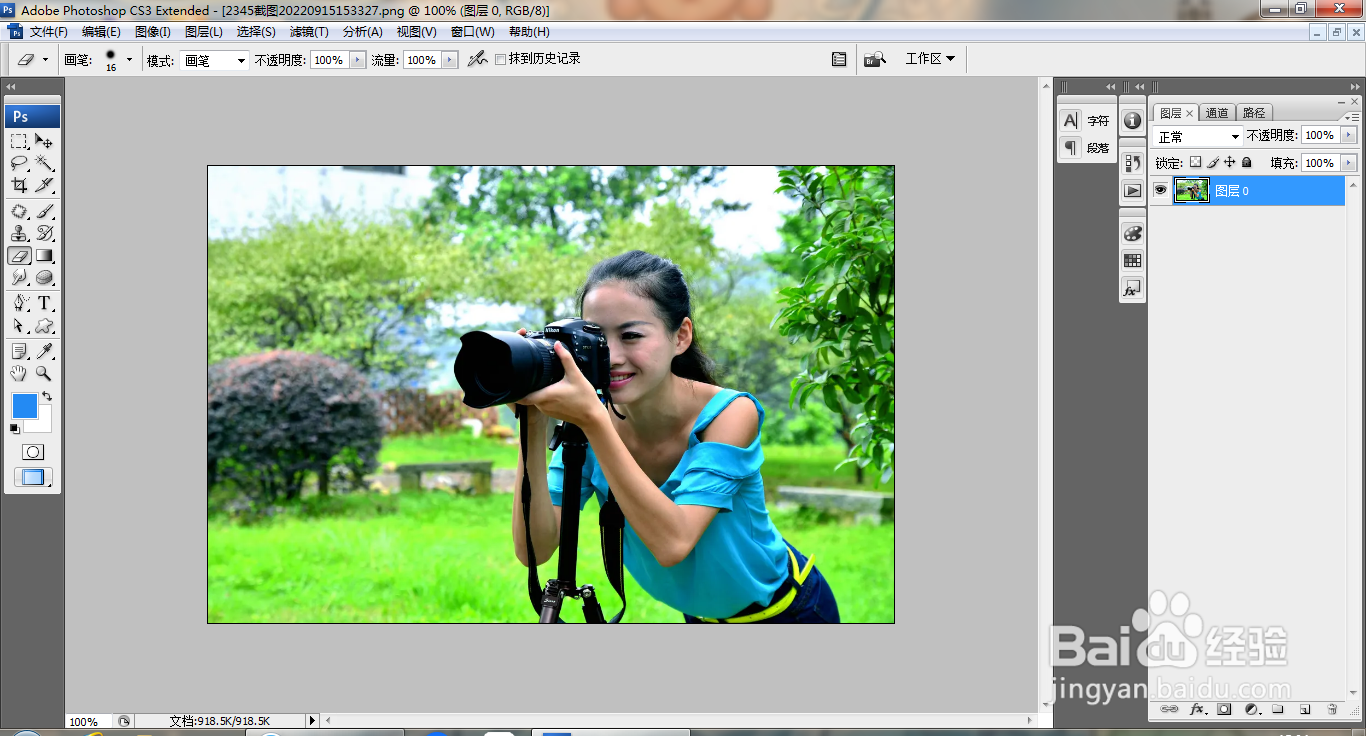Select the Sponge tool
Viewport: 1366px width, 736px height.
[45, 277]
